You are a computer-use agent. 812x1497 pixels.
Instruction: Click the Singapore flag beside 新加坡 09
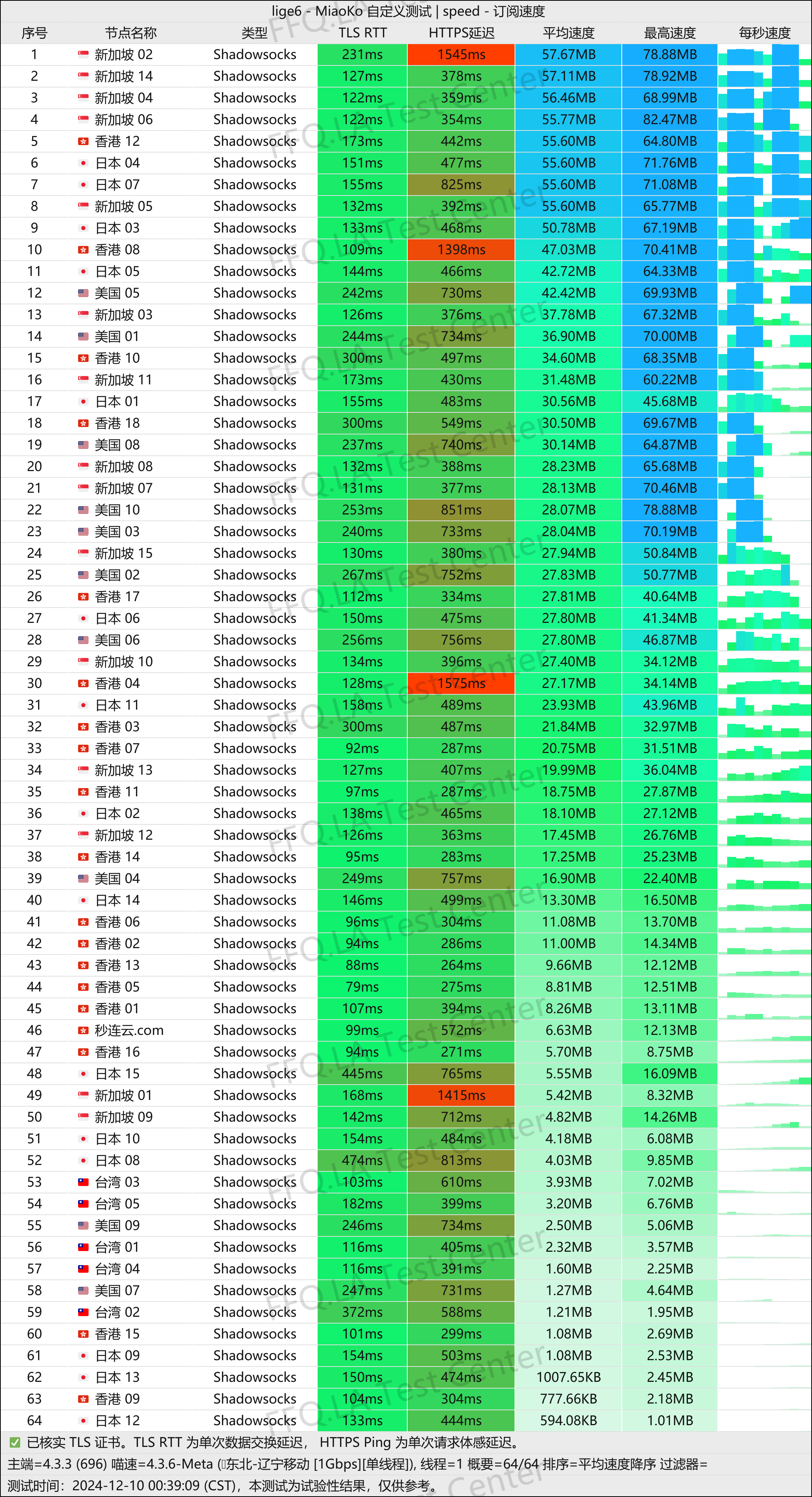[83, 1117]
